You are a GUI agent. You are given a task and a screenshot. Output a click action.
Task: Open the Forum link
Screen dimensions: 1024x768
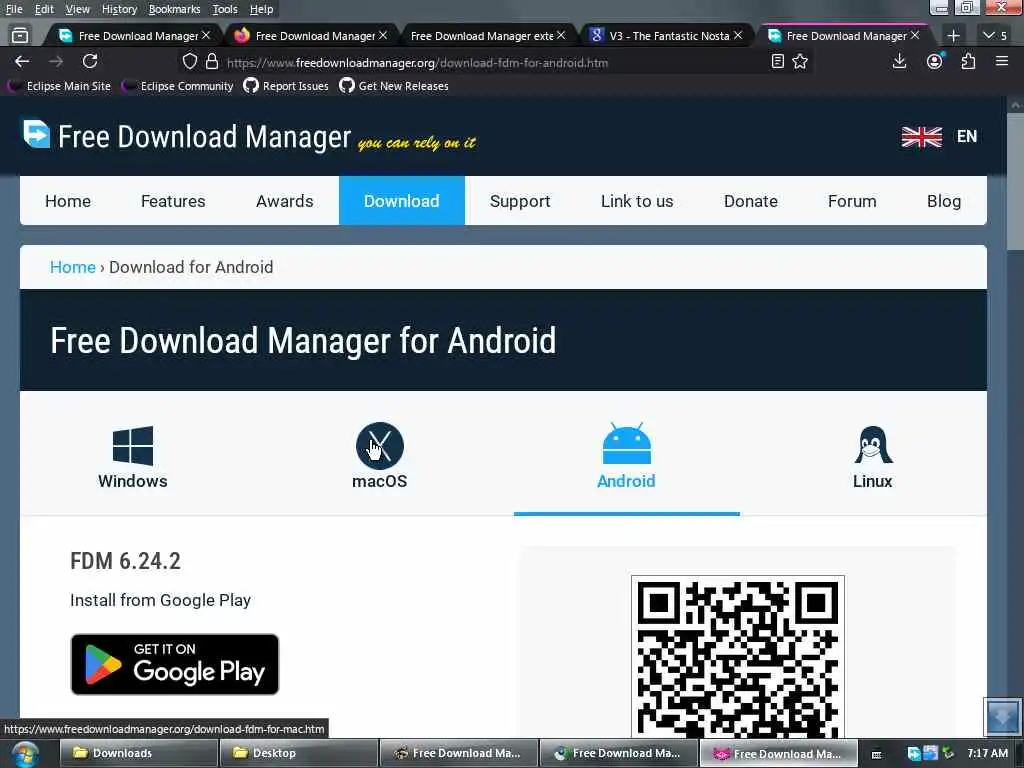[x=852, y=201]
